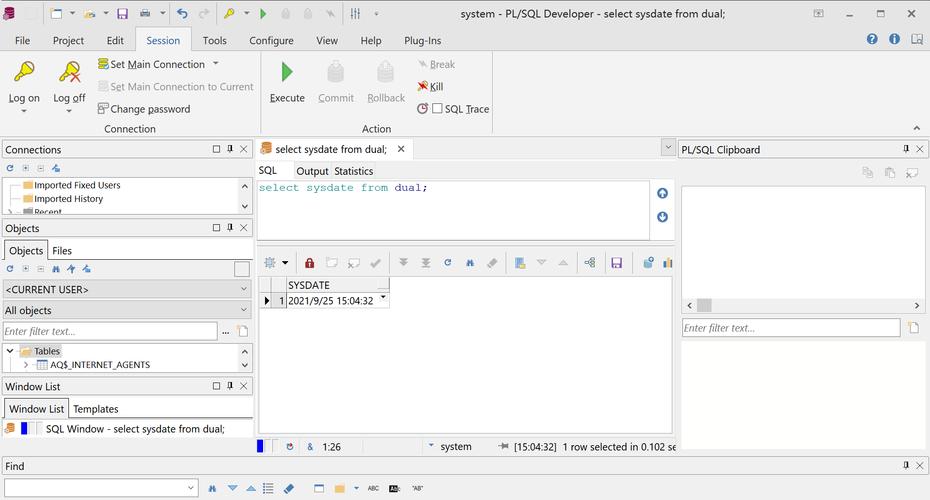Click the Refresh icon in the result grid toolbar
This screenshot has width=930, height=500.
tap(448, 263)
